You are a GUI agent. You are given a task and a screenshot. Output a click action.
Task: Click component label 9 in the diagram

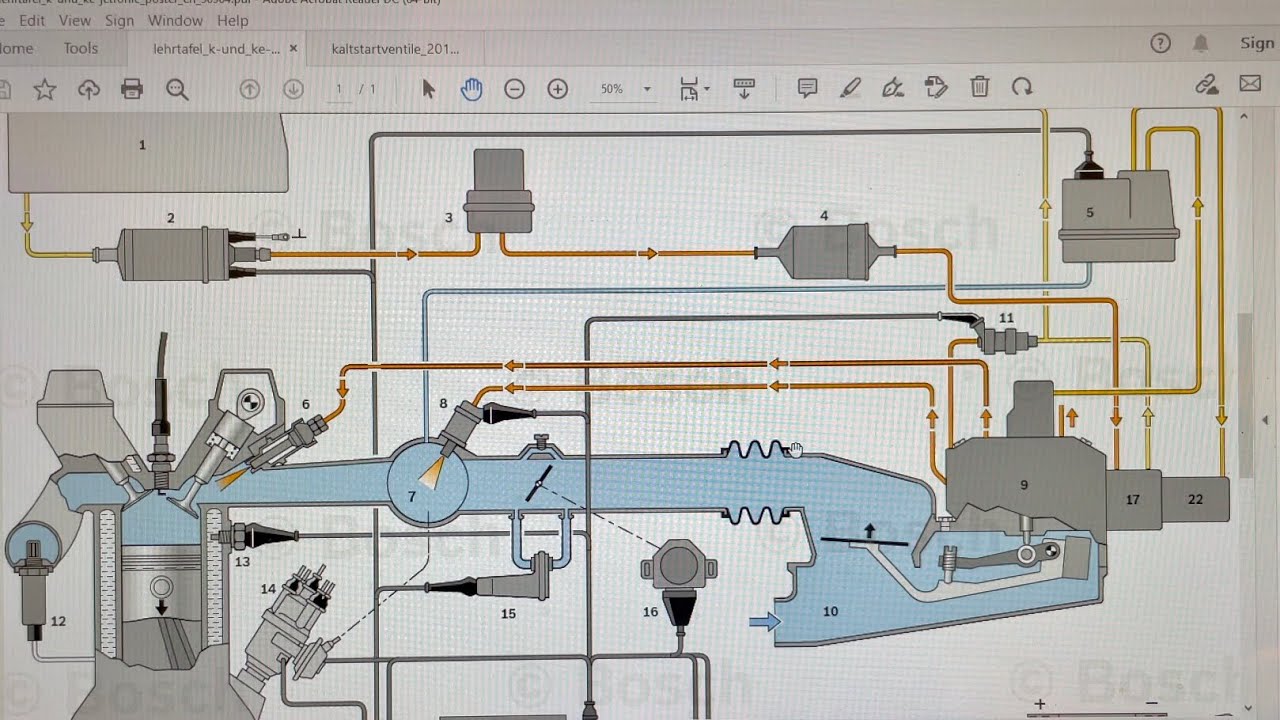[x=1024, y=485]
